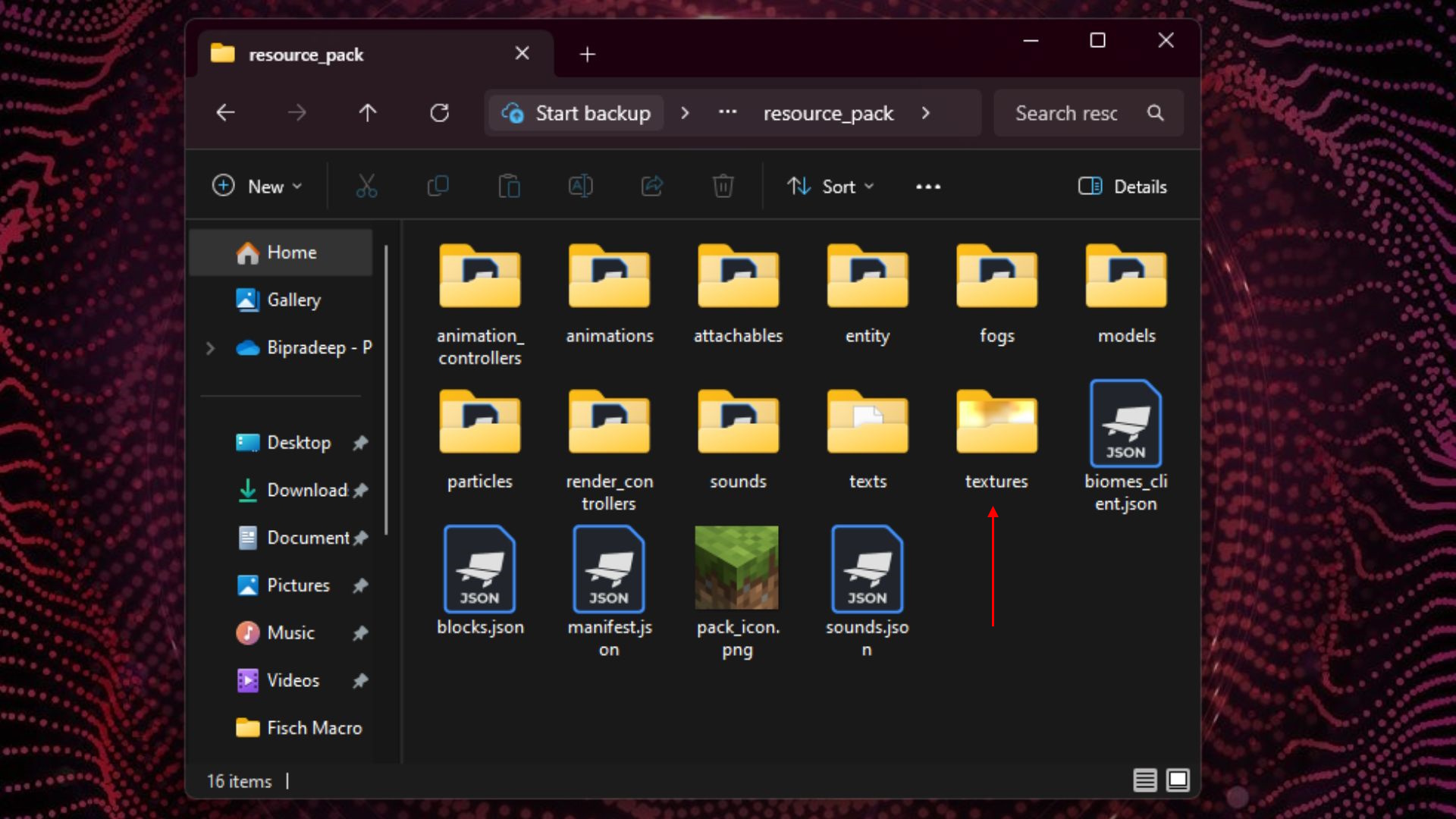Open manifest.json file
The width and height of the screenshot is (1456, 819).
tap(609, 570)
